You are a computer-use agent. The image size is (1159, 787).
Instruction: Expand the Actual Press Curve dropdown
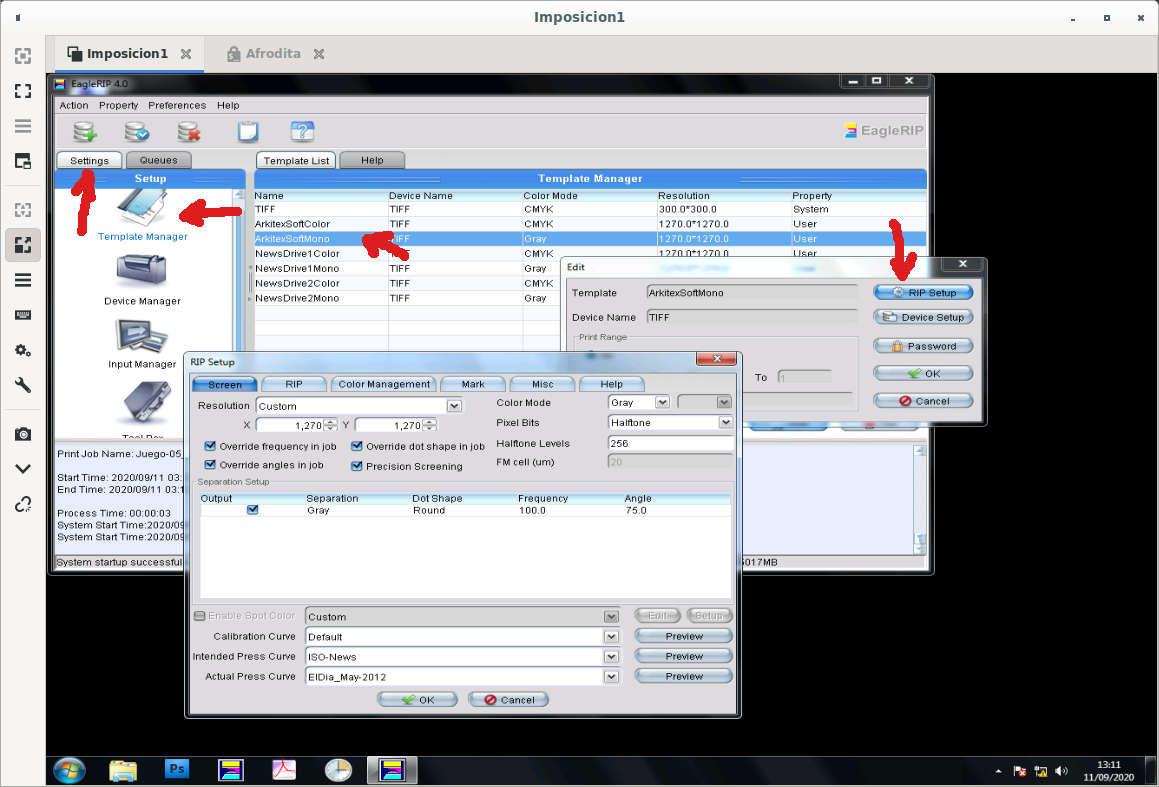click(610, 677)
